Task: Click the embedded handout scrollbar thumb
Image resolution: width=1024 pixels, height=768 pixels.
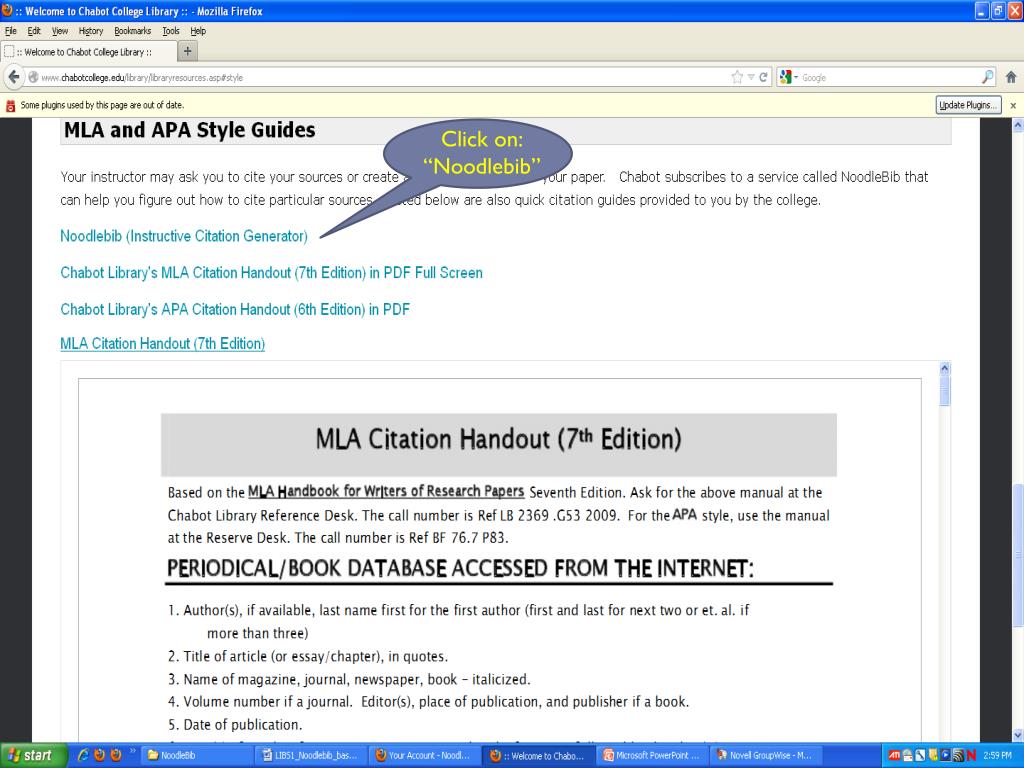Action: point(944,391)
